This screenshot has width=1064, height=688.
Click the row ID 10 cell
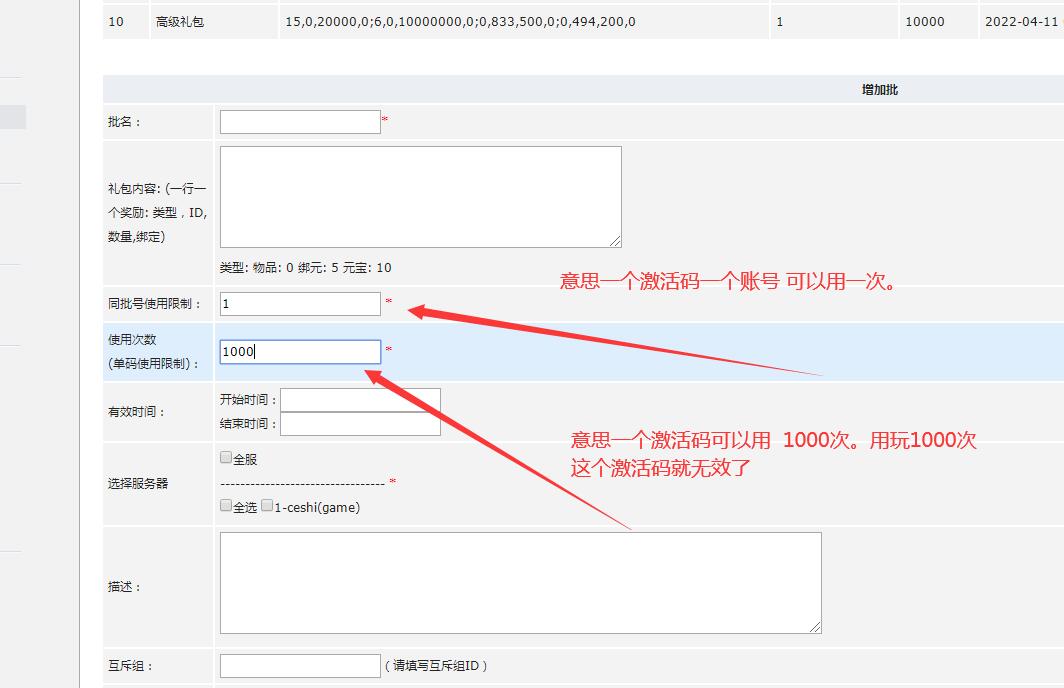click(x=116, y=21)
